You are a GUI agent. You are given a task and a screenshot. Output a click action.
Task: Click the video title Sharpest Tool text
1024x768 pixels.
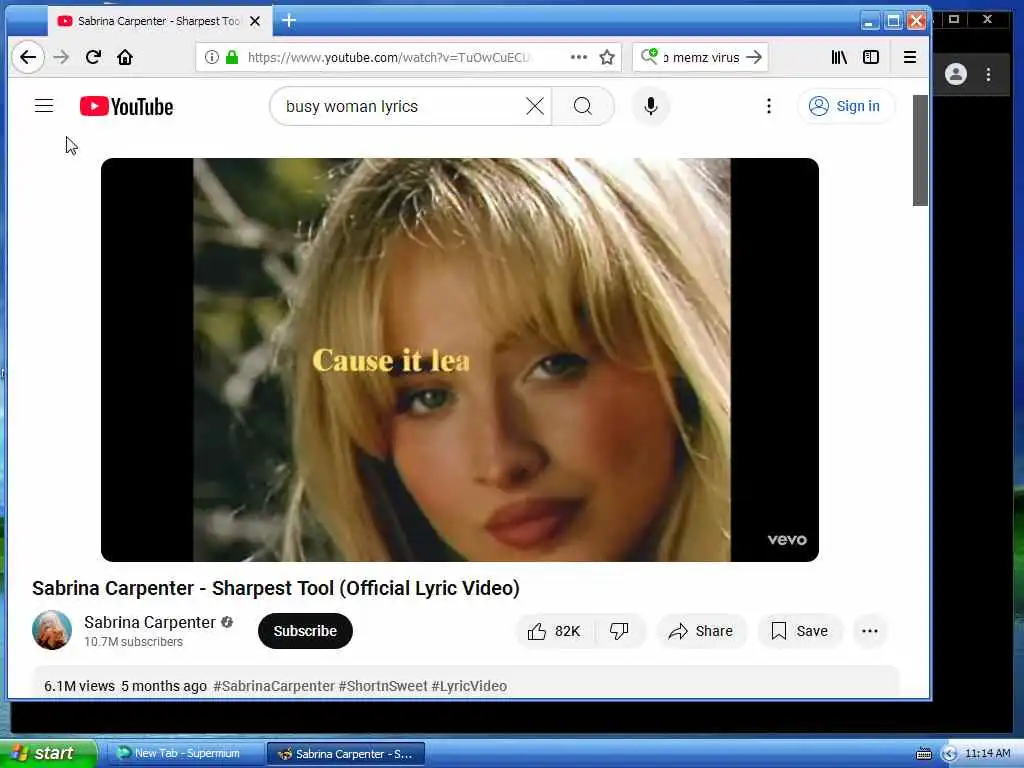point(276,588)
